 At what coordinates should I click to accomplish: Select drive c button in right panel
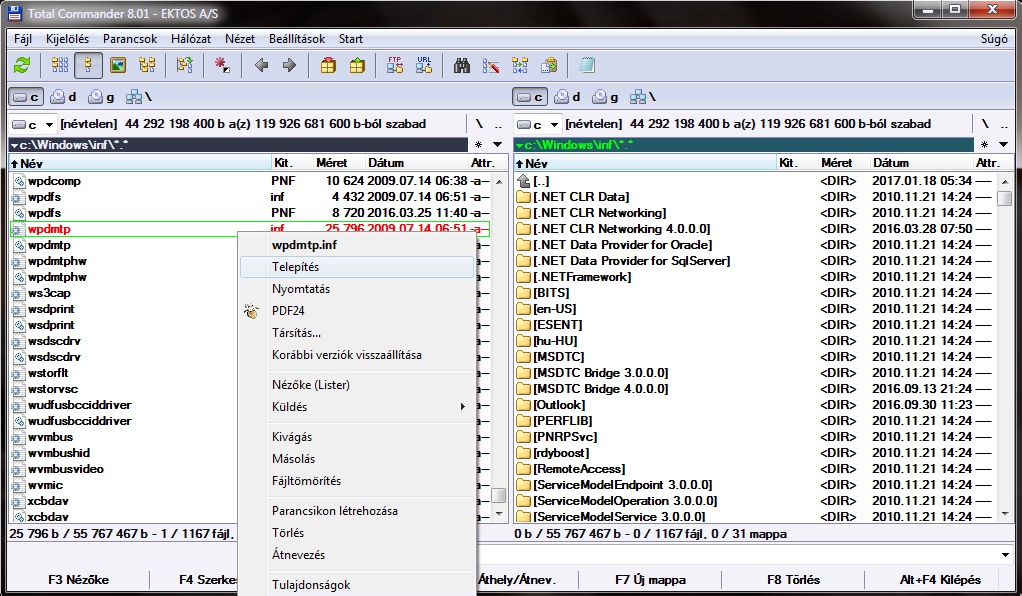(530, 97)
